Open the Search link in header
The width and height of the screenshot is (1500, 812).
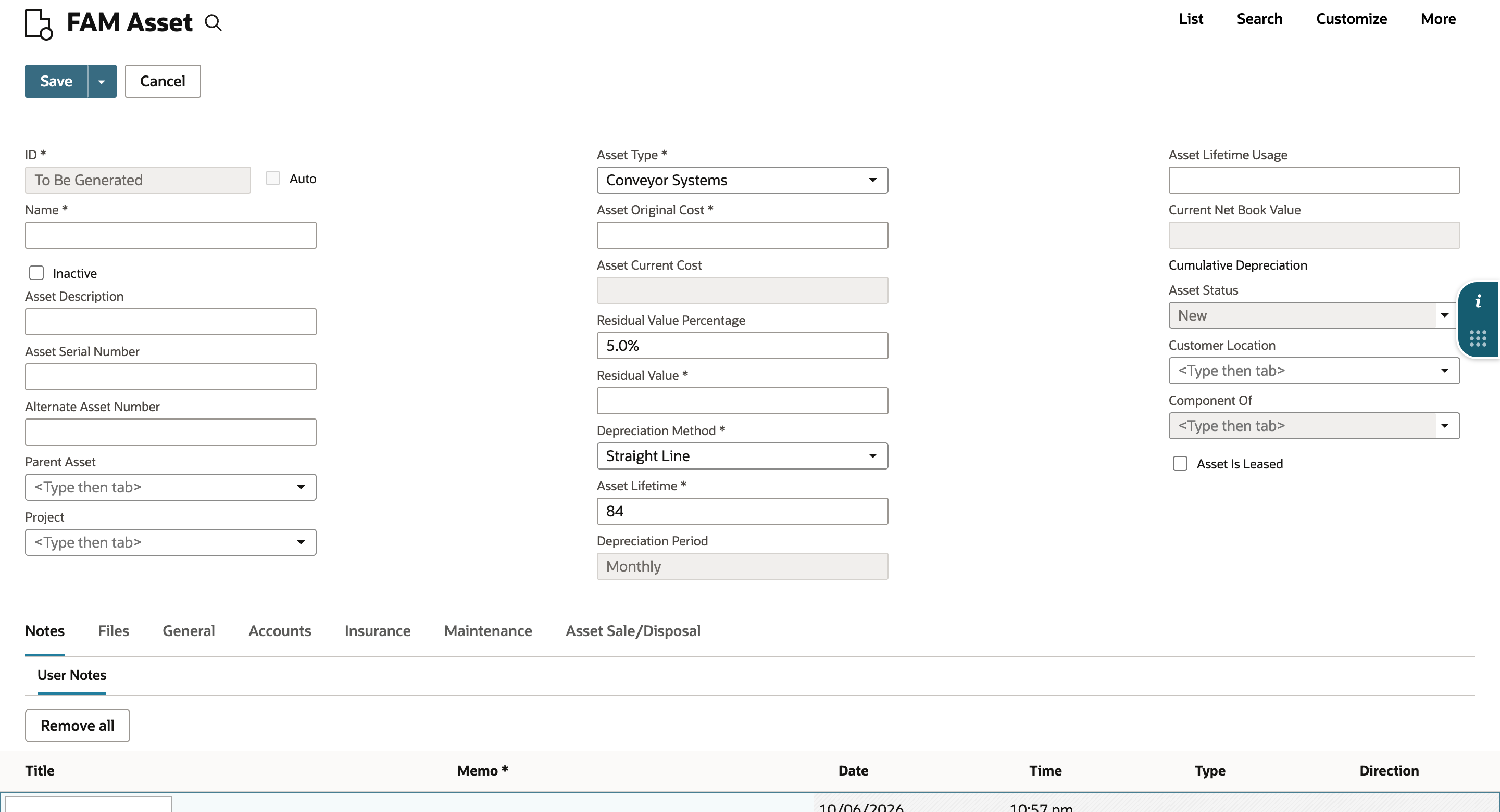tap(1259, 19)
